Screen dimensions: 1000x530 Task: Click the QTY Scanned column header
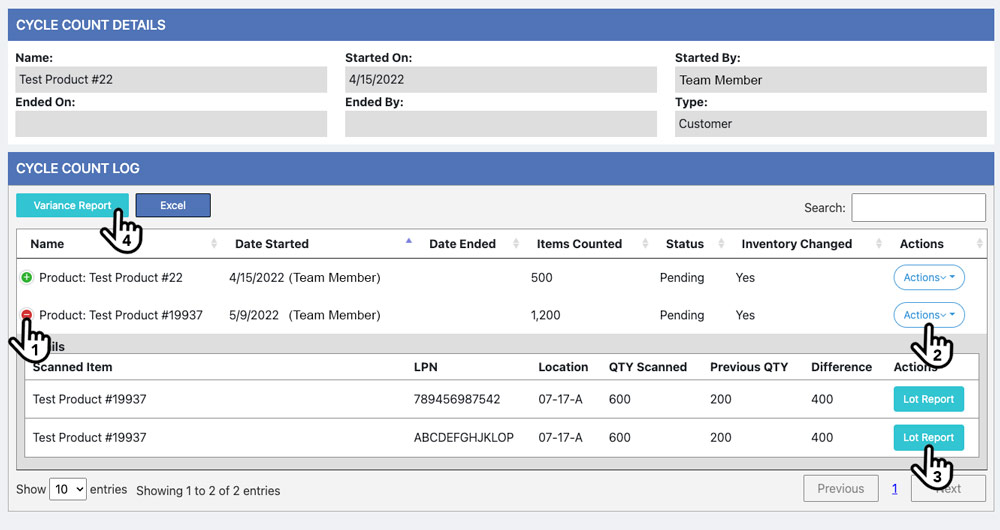pos(647,367)
